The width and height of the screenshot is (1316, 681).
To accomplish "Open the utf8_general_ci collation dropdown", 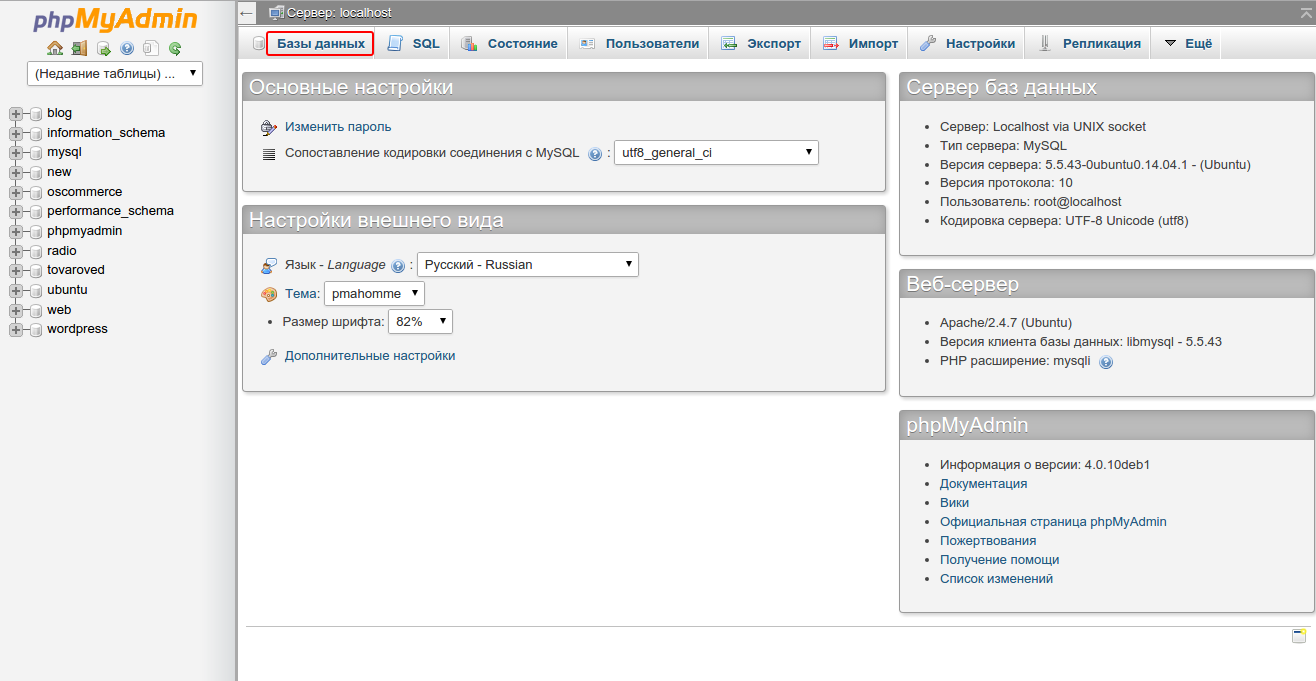I will click(x=716, y=153).
